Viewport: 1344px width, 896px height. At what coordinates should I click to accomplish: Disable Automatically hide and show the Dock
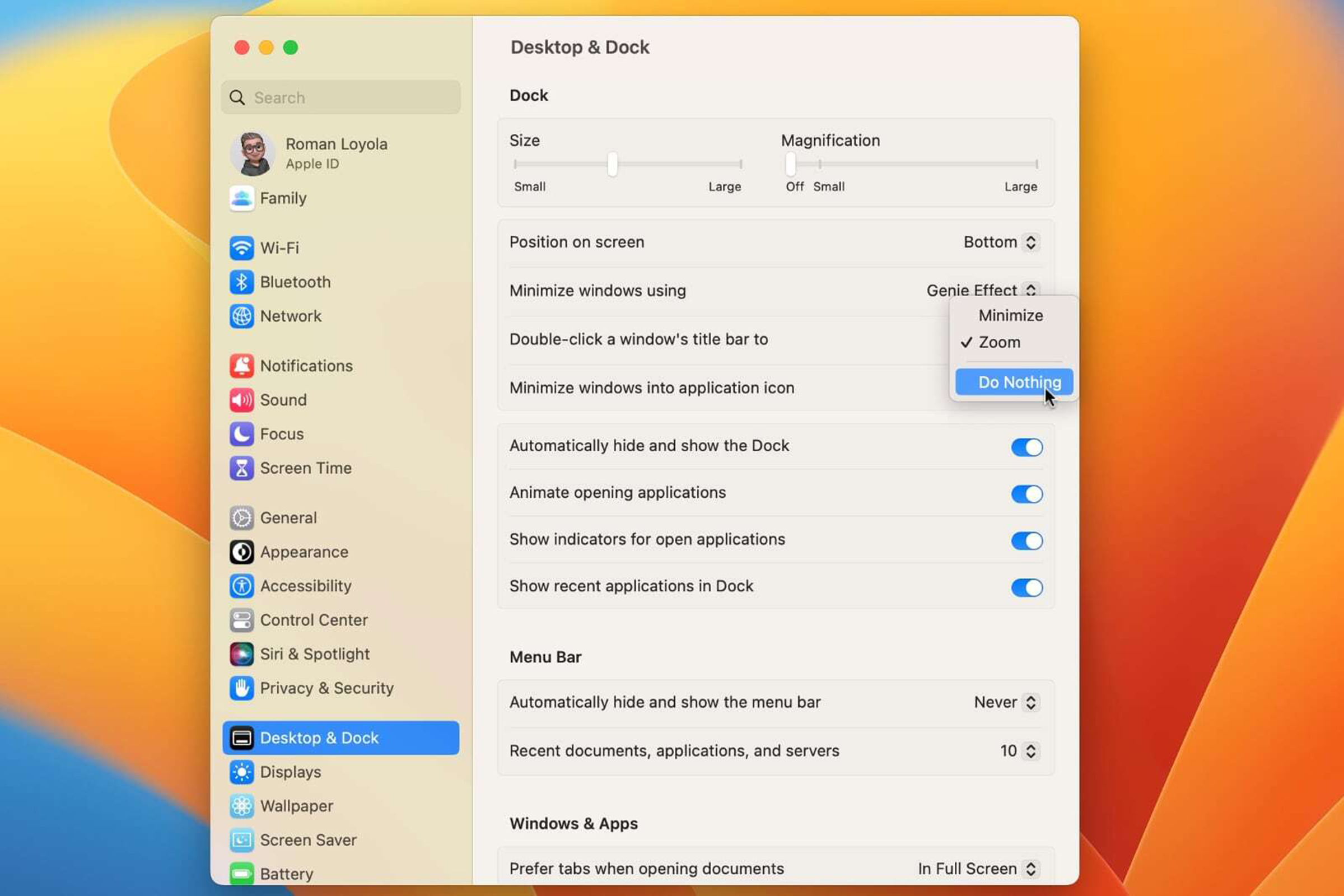point(1026,447)
